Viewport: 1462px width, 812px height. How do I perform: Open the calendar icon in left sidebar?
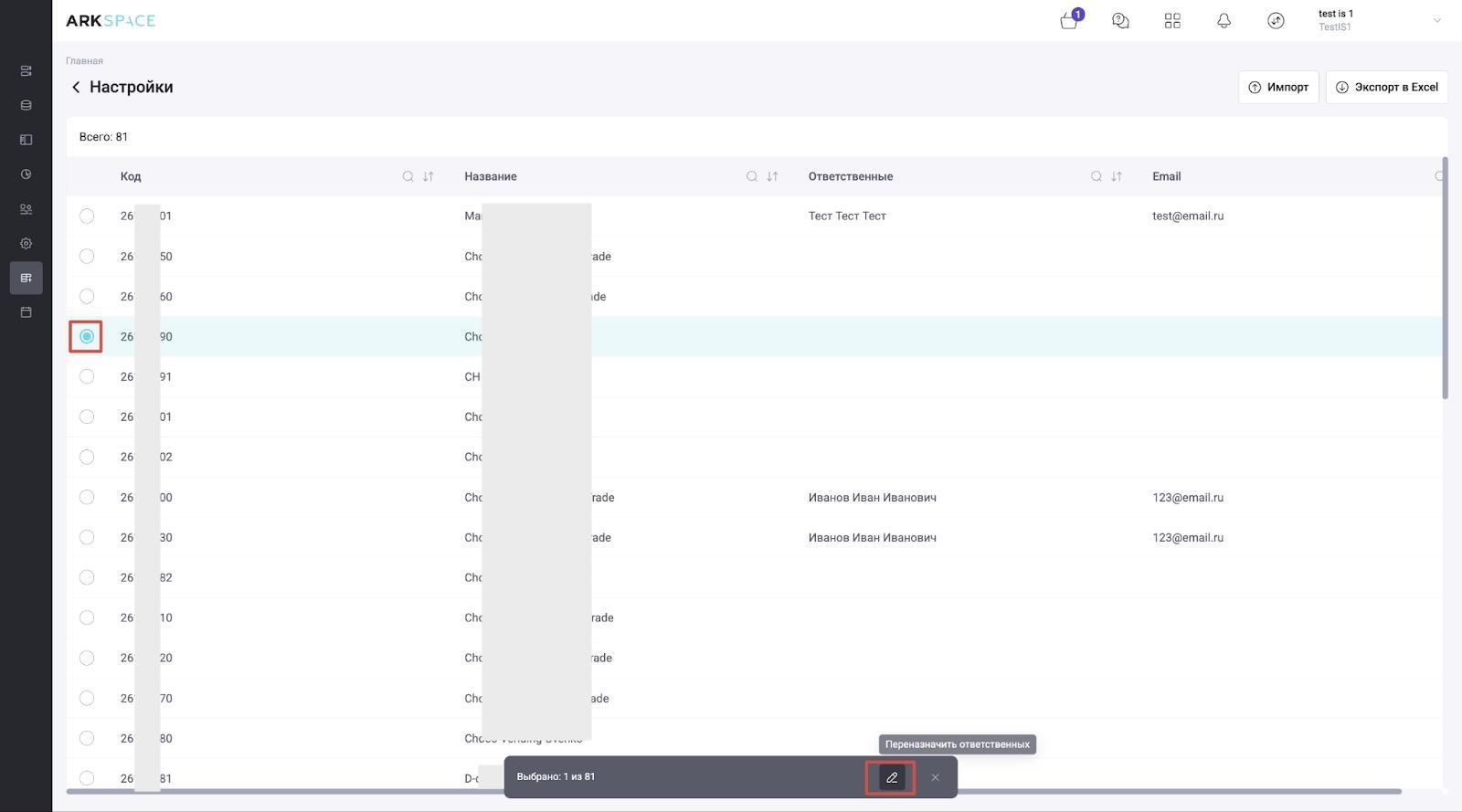click(x=26, y=312)
